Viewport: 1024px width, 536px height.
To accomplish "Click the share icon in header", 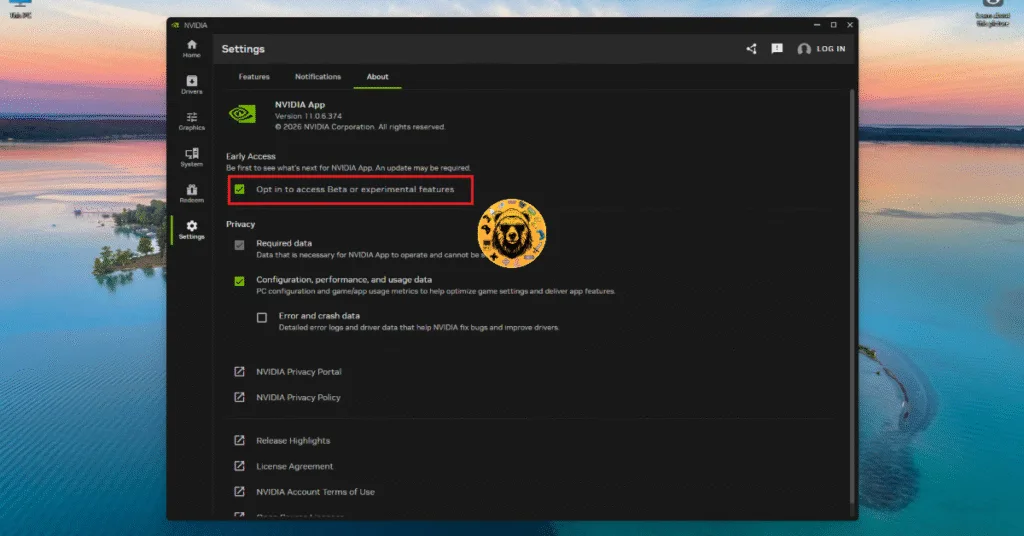I will pyautogui.click(x=751, y=49).
